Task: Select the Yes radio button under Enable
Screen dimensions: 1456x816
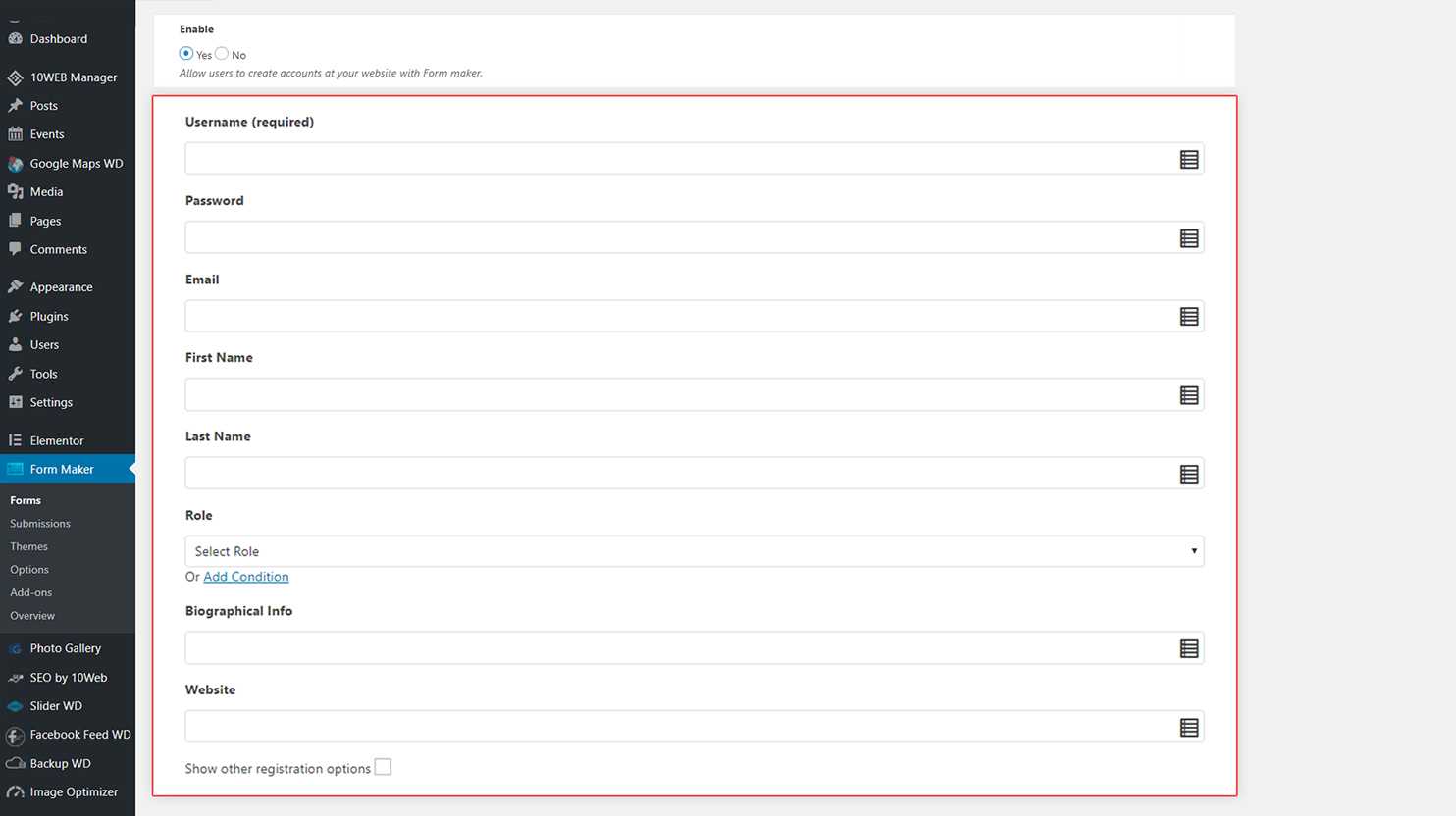Action: [186, 54]
